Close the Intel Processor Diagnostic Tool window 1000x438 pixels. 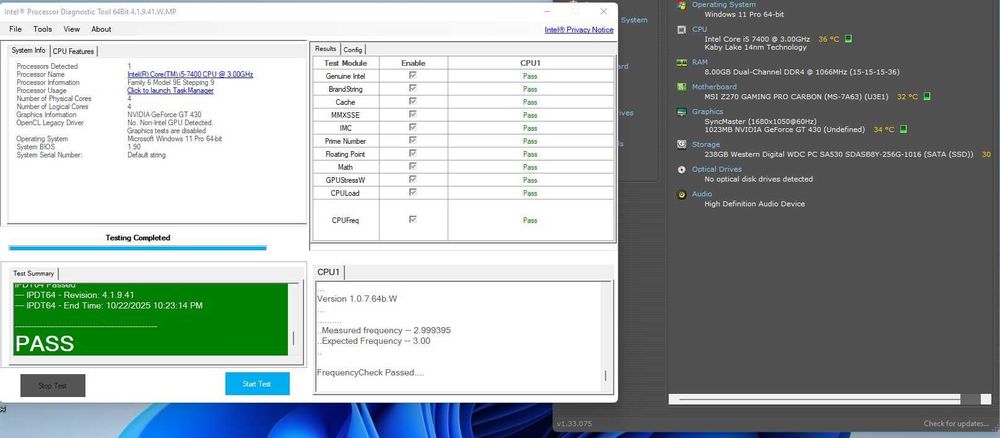603,11
